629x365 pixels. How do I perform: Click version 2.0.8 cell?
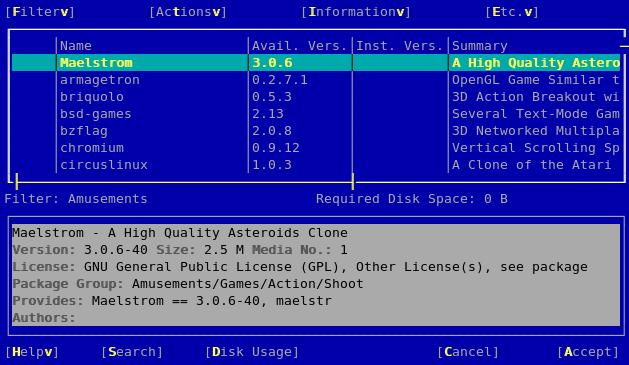pyautogui.click(x=272, y=131)
